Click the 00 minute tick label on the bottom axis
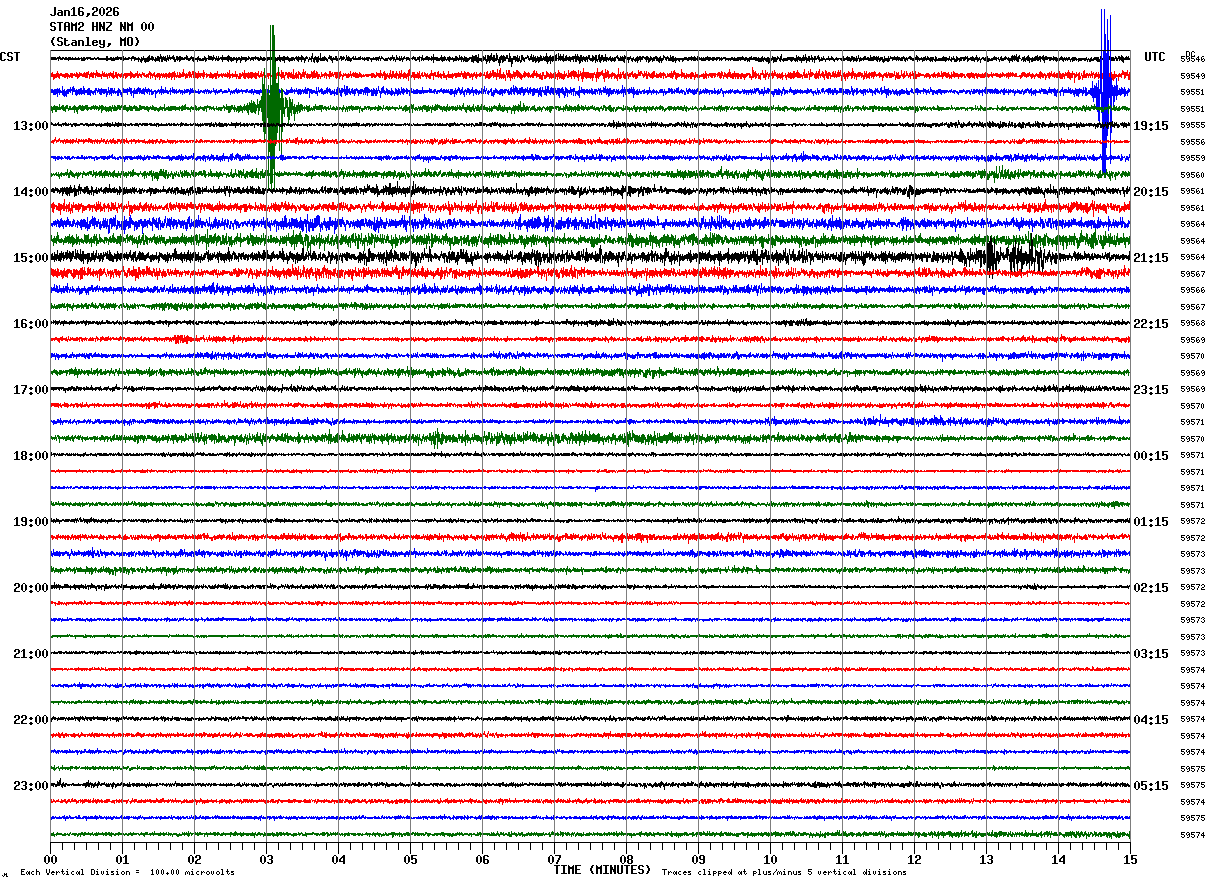This screenshot has width=1210, height=886. [x=50, y=859]
